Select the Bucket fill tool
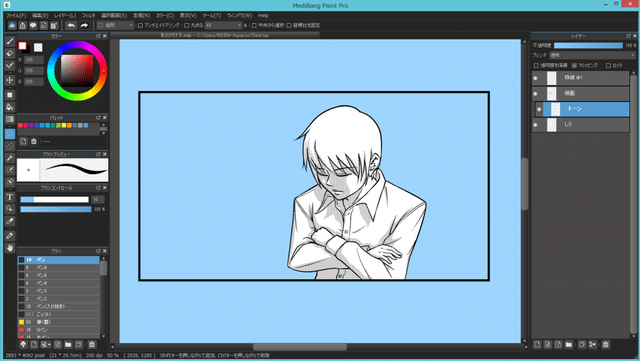 pos(10,107)
